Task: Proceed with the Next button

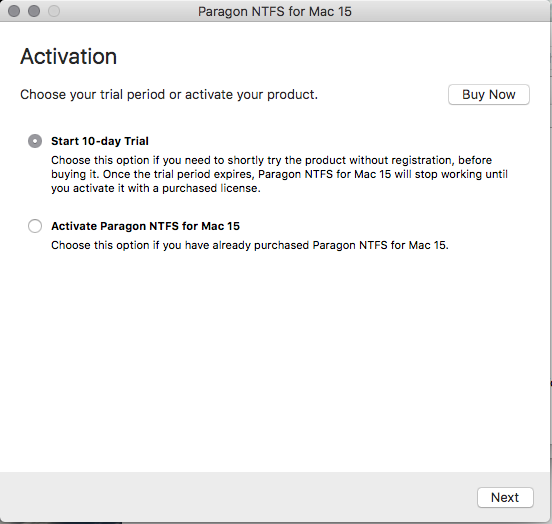Action: tap(505, 497)
